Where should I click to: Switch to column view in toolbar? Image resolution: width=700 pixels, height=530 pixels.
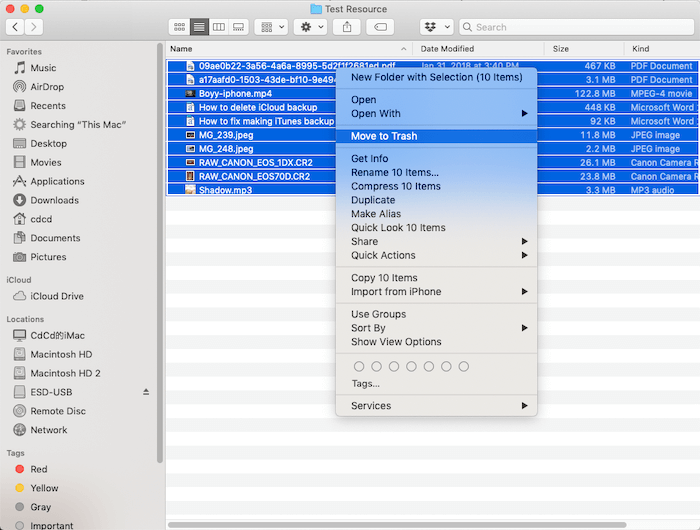pyautogui.click(x=219, y=27)
